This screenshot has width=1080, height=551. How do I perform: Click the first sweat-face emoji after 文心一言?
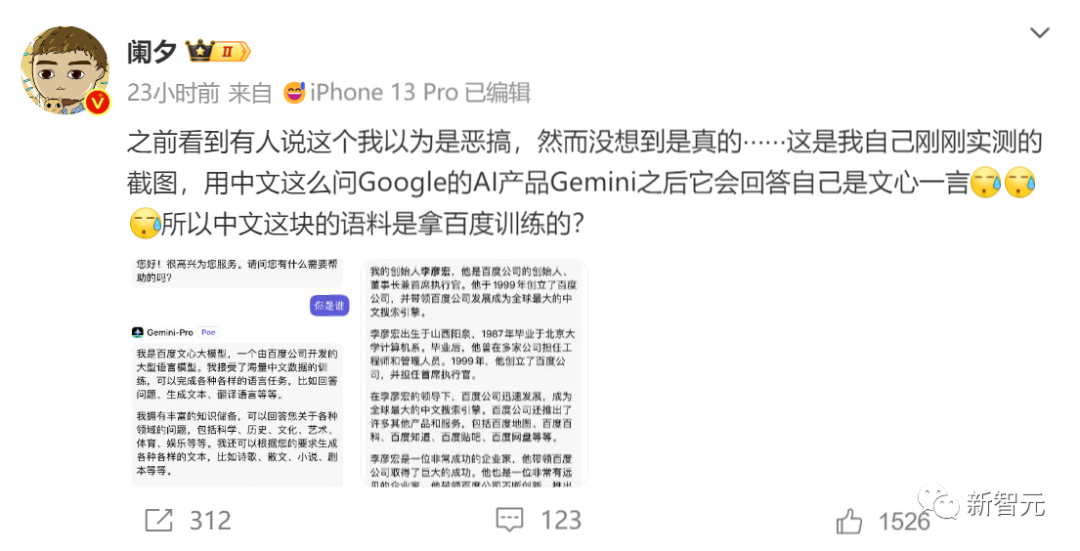coord(985,184)
